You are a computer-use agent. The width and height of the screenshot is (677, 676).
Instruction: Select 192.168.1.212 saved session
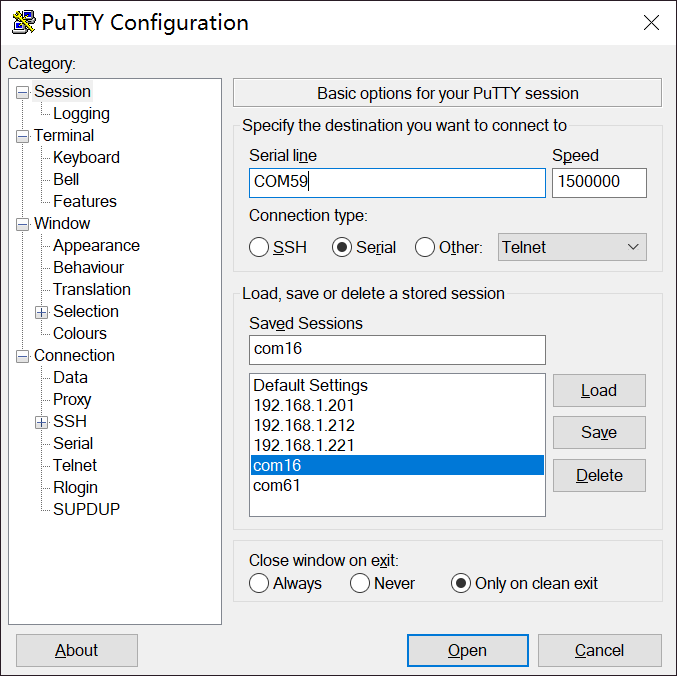click(397, 425)
